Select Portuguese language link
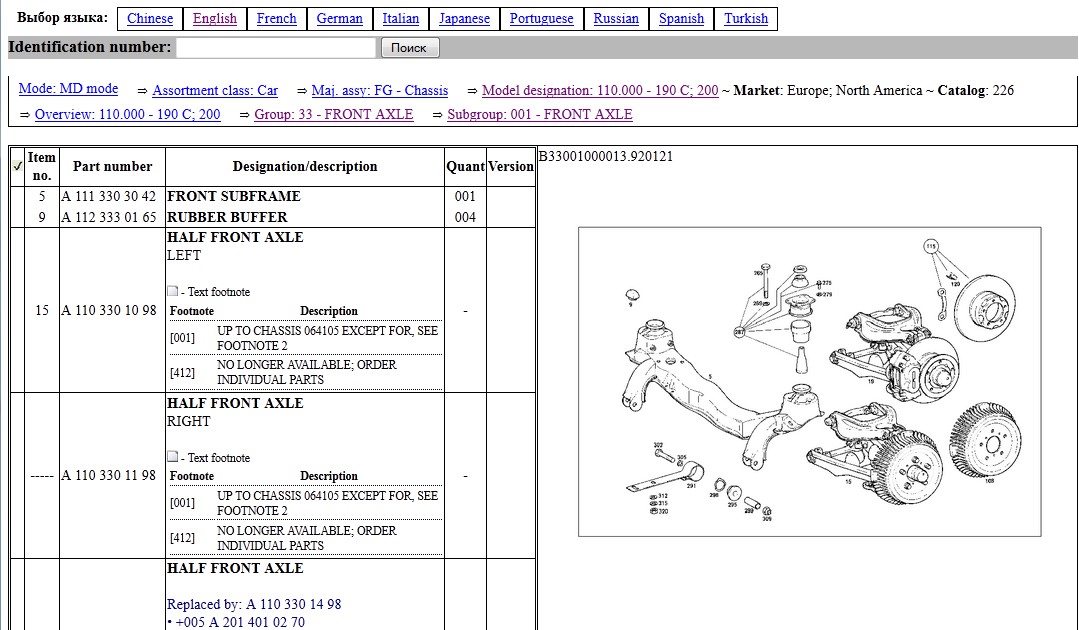1079x630 pixels. 542,19
